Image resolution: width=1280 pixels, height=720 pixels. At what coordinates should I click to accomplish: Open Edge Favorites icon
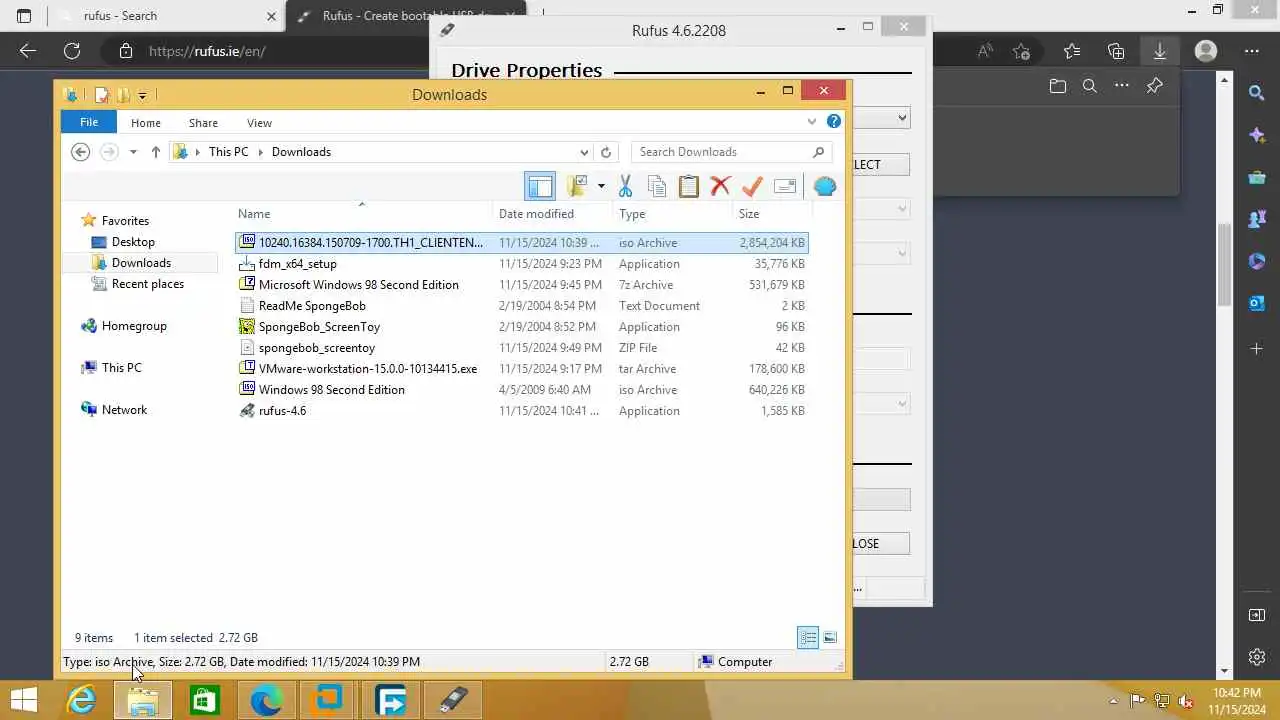tap(1072, 51)
